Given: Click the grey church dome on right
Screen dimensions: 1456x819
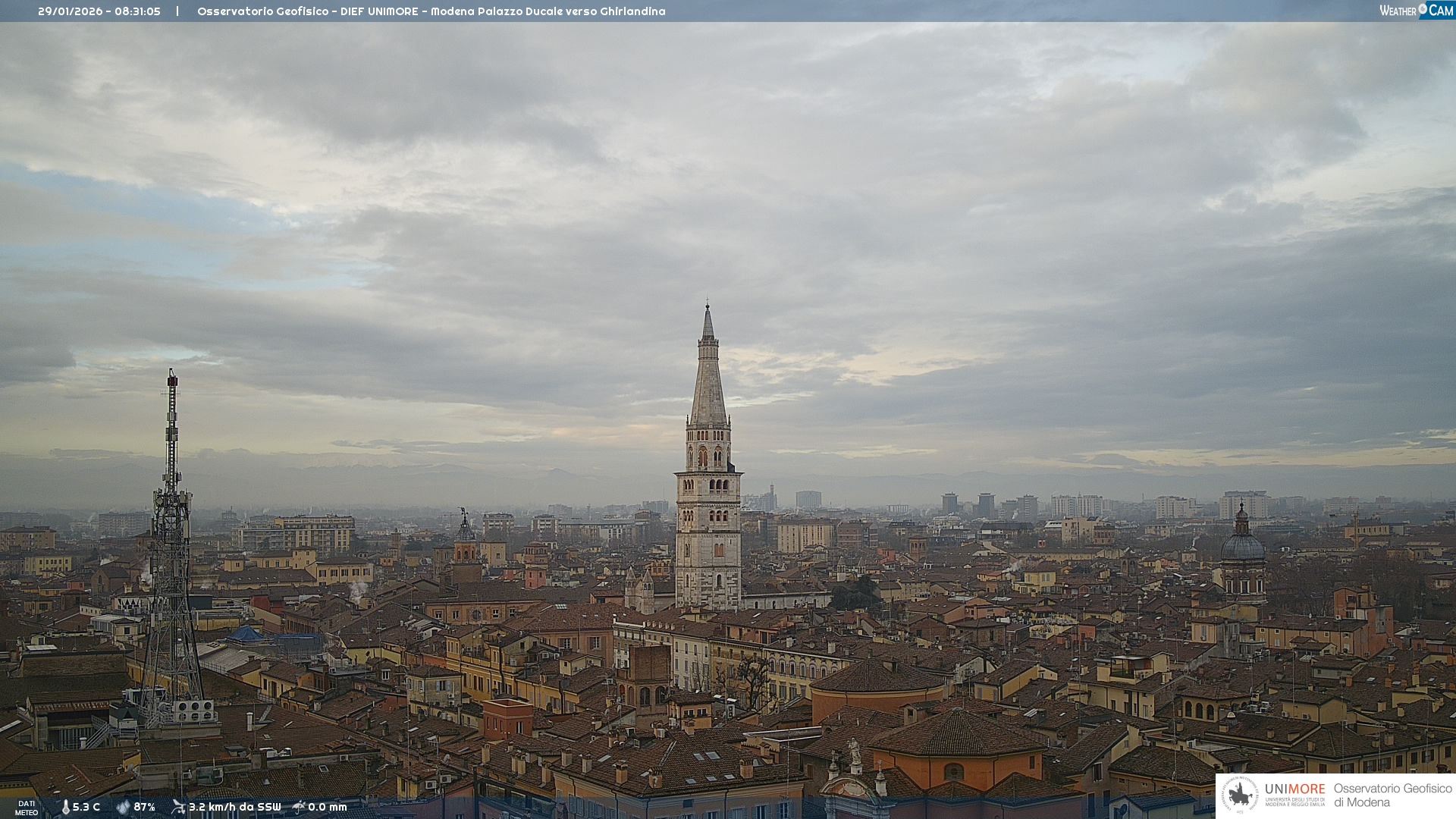Looking at the screenshot, I should [1242, 546].
